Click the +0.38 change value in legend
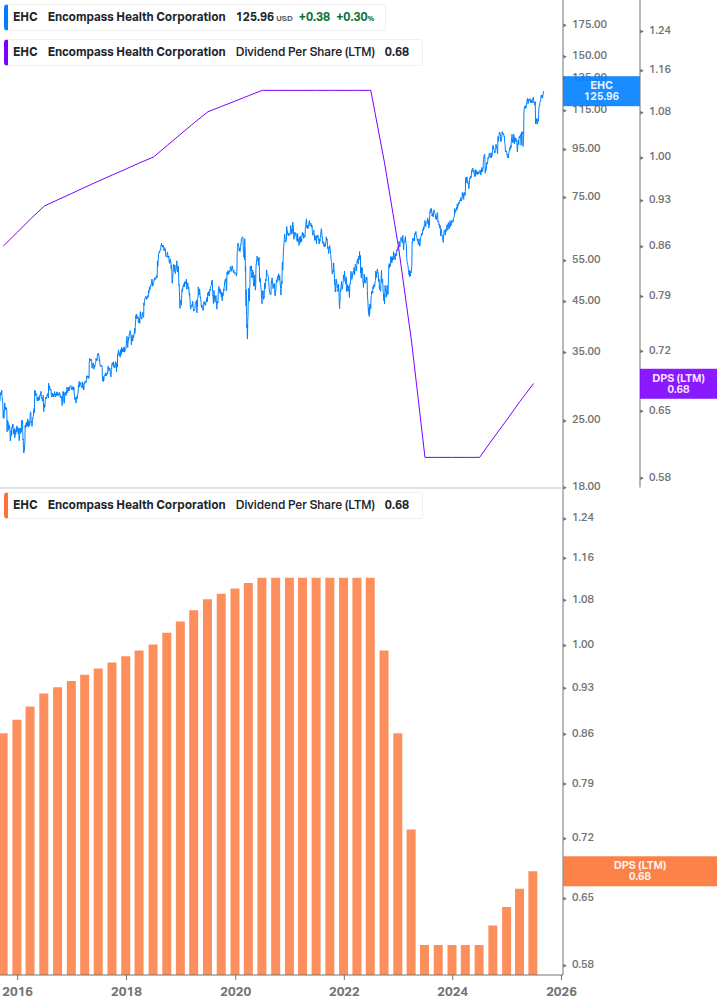Screen dimensions: 717x1005 314,17
